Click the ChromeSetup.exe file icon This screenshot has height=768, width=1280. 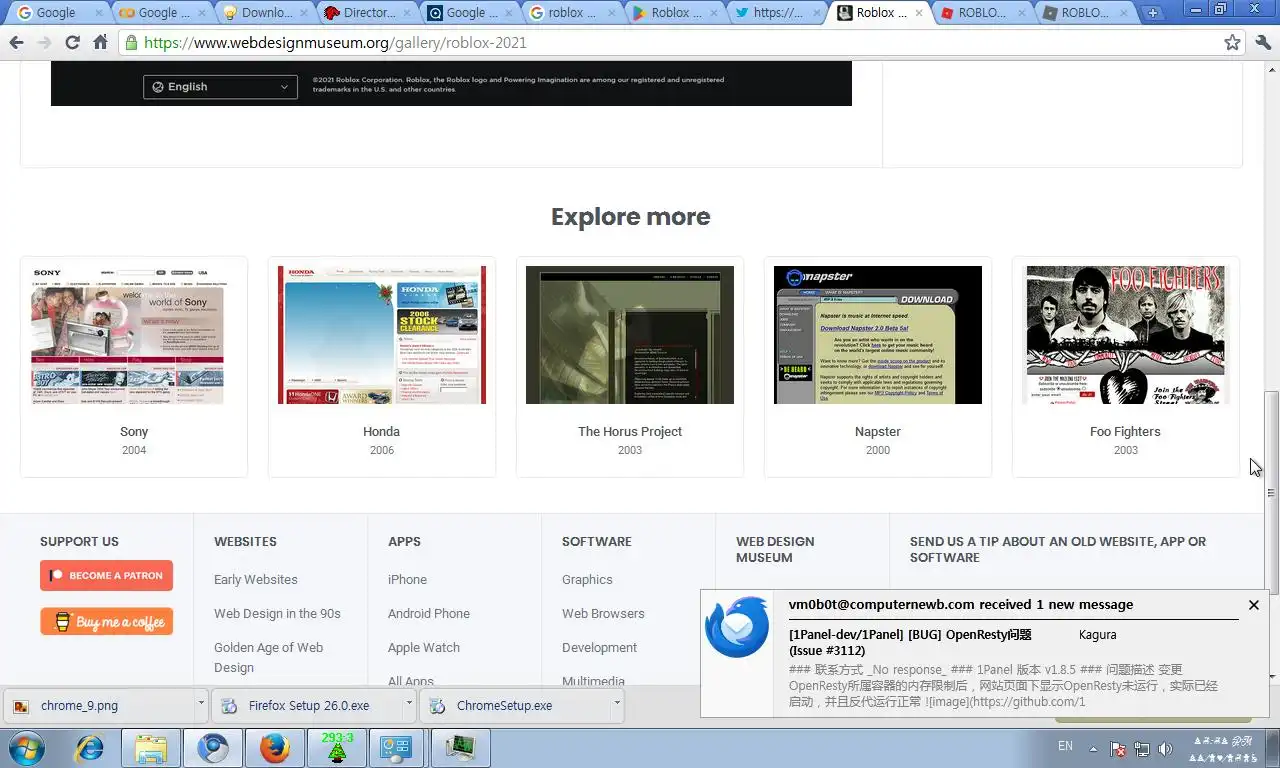437,706
